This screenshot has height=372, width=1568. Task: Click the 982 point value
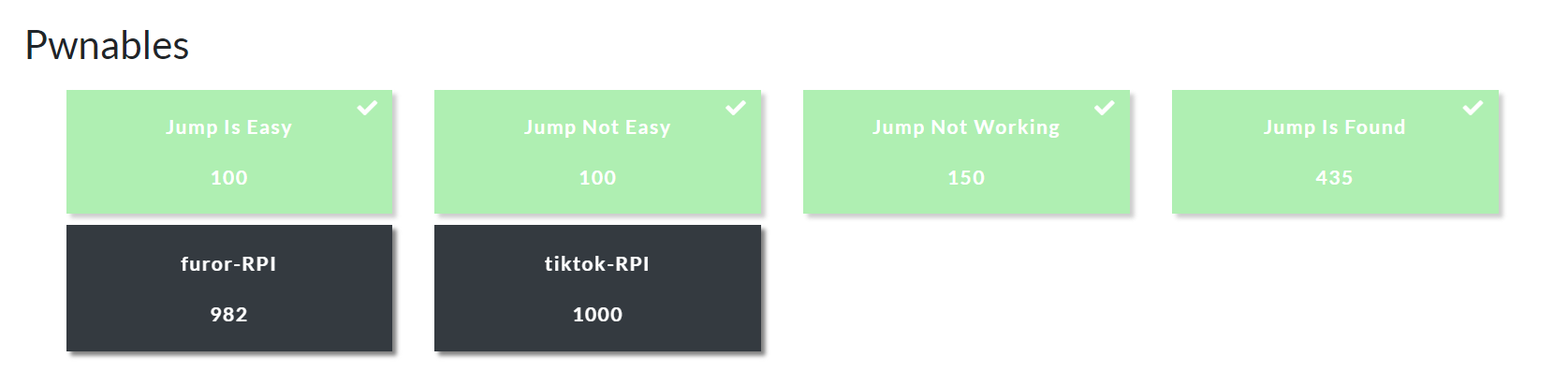tap(229, 315)
